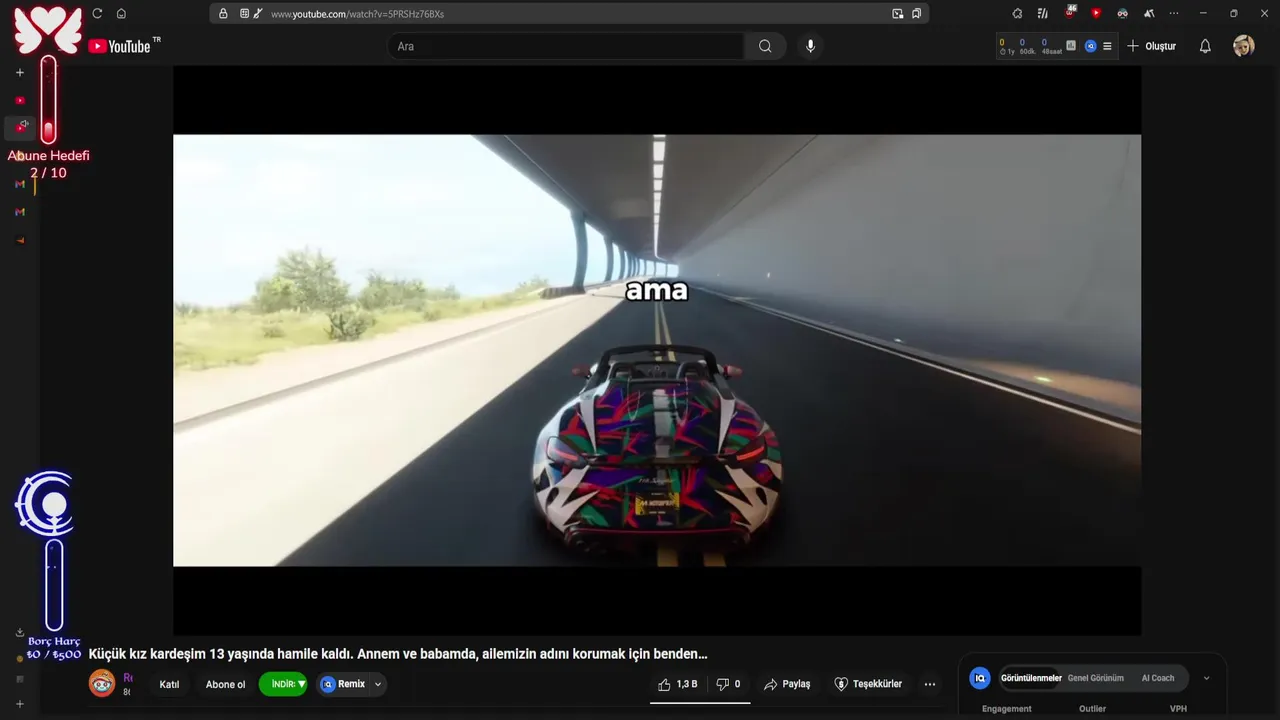Click Engagement label in vidIQ panel
This screenshot has height=720, width=1280.
1007,708
